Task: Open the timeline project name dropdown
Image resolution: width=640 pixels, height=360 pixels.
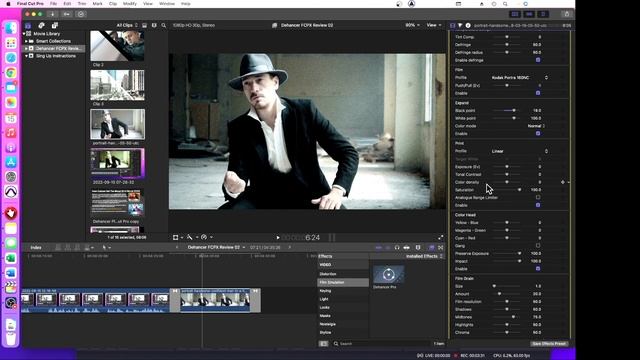Action: pos(216,247)
